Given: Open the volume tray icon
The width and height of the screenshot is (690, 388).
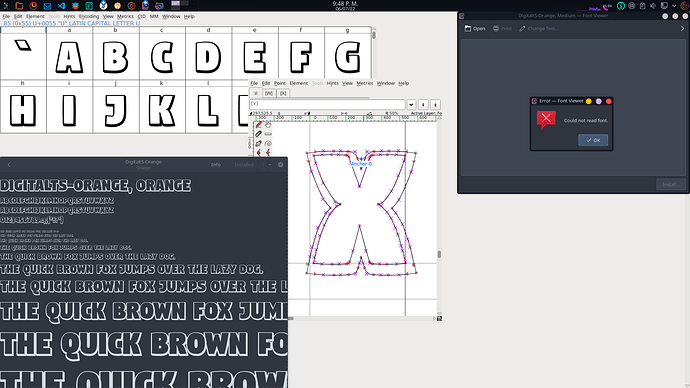Looking at the screenshot, I should [x=653, y=6].
